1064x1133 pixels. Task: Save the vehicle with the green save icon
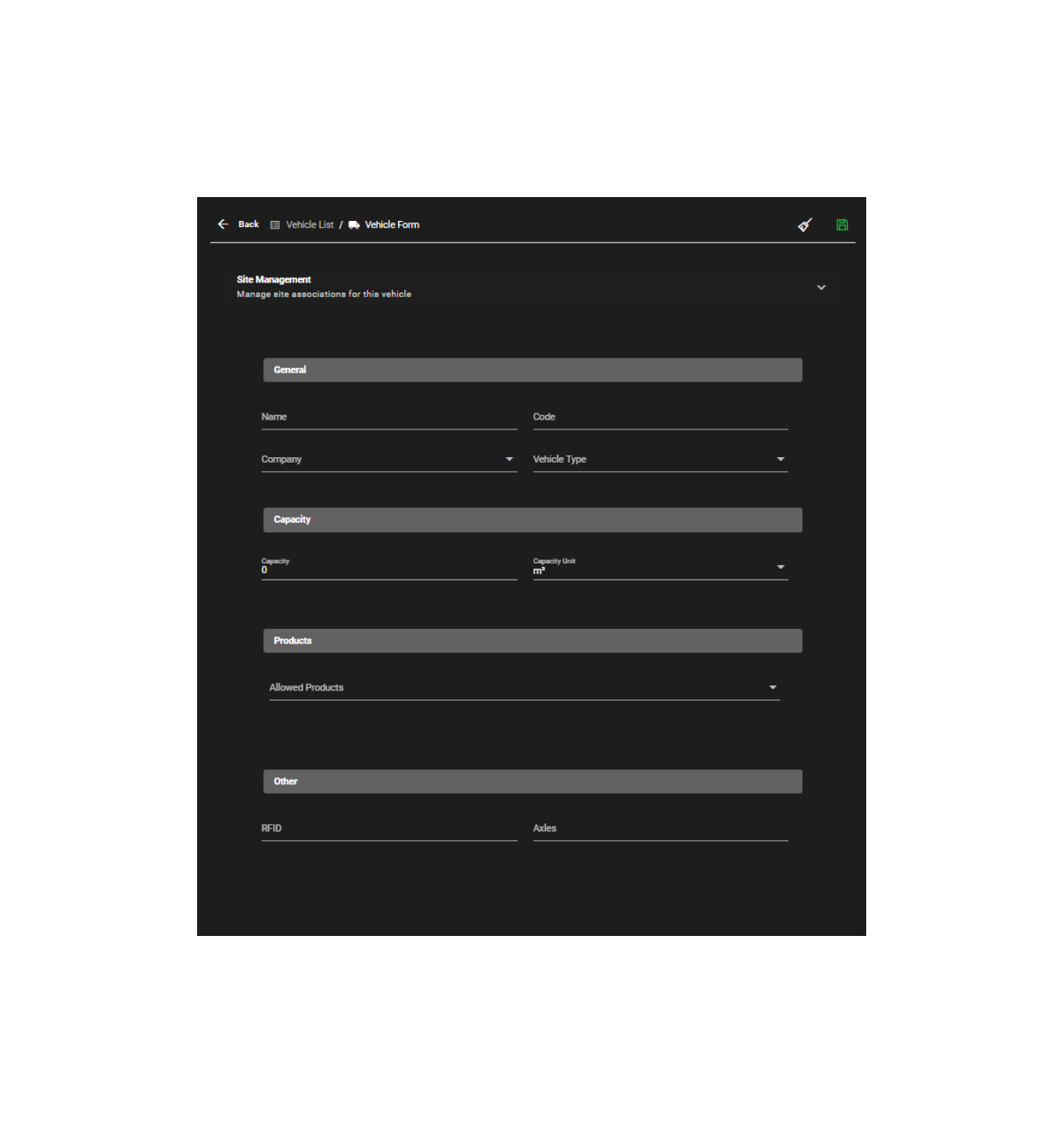tap(842, 225)
